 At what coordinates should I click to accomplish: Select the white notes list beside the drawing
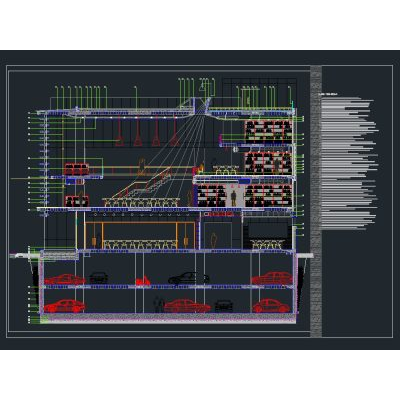pyautogui.click(x=349, y=163)
